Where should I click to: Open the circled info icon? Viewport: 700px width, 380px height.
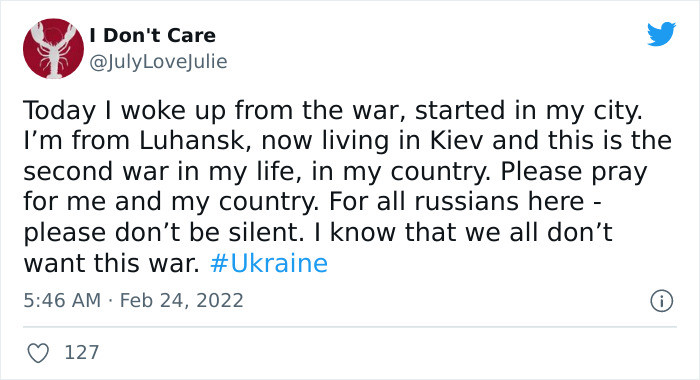point(662,301)
